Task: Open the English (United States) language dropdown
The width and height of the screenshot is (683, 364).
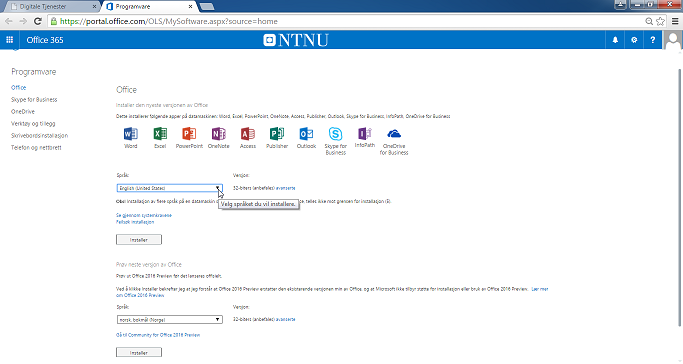Action: pos(169,188)
